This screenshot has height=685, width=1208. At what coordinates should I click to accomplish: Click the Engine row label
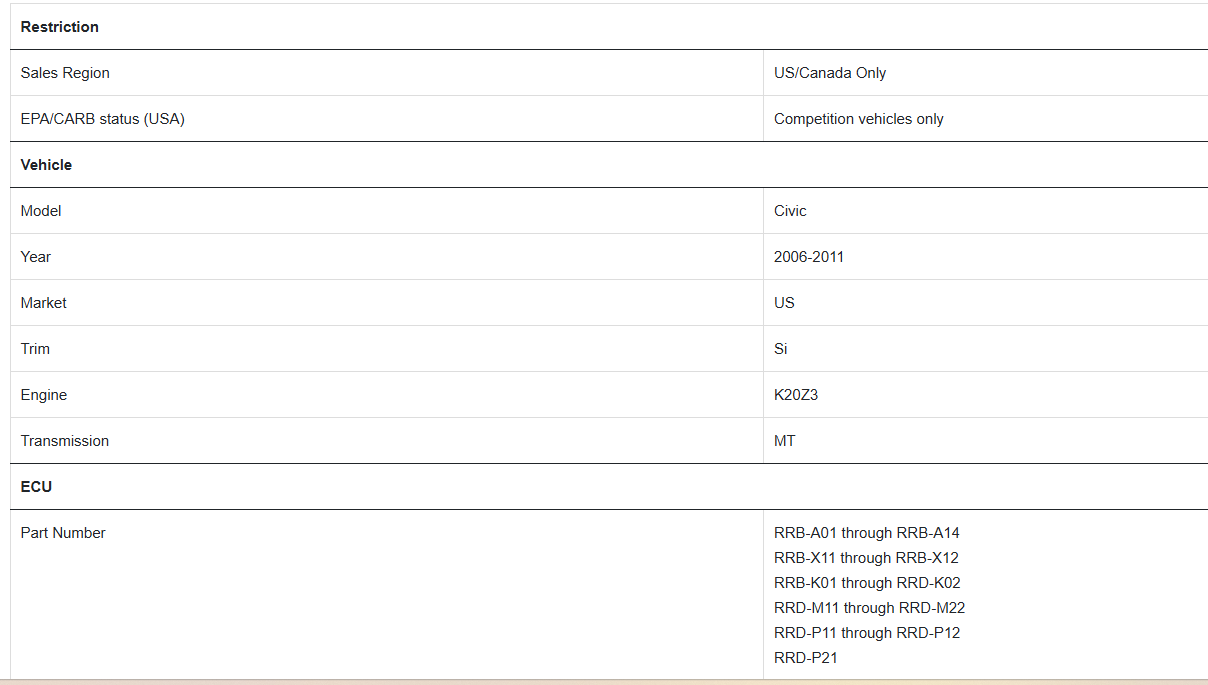point(44,395)
